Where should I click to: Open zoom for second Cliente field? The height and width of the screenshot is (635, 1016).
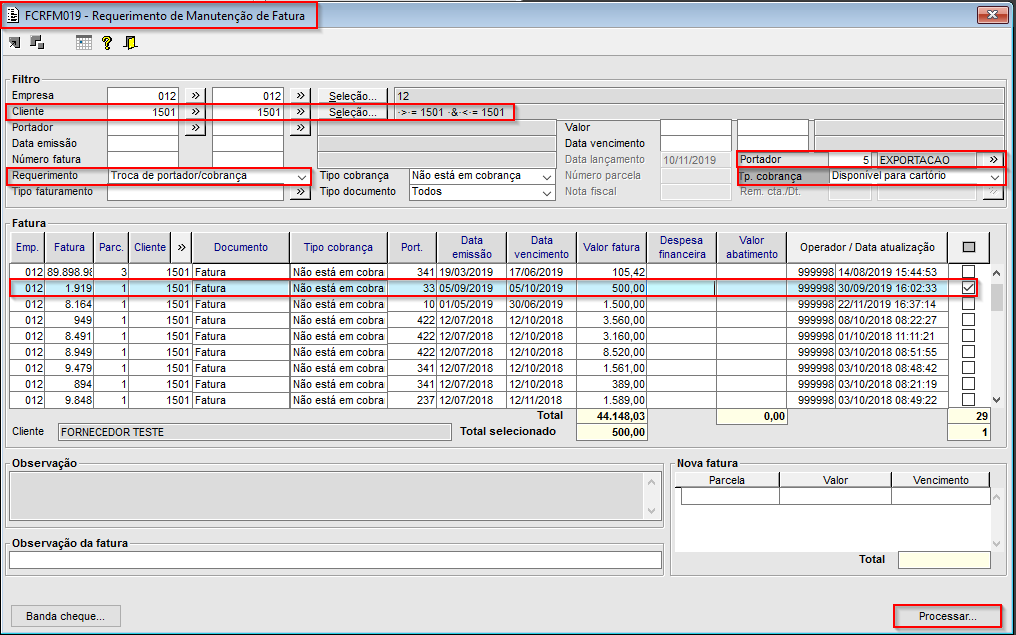pyautogui.click(x=299, y=111)
